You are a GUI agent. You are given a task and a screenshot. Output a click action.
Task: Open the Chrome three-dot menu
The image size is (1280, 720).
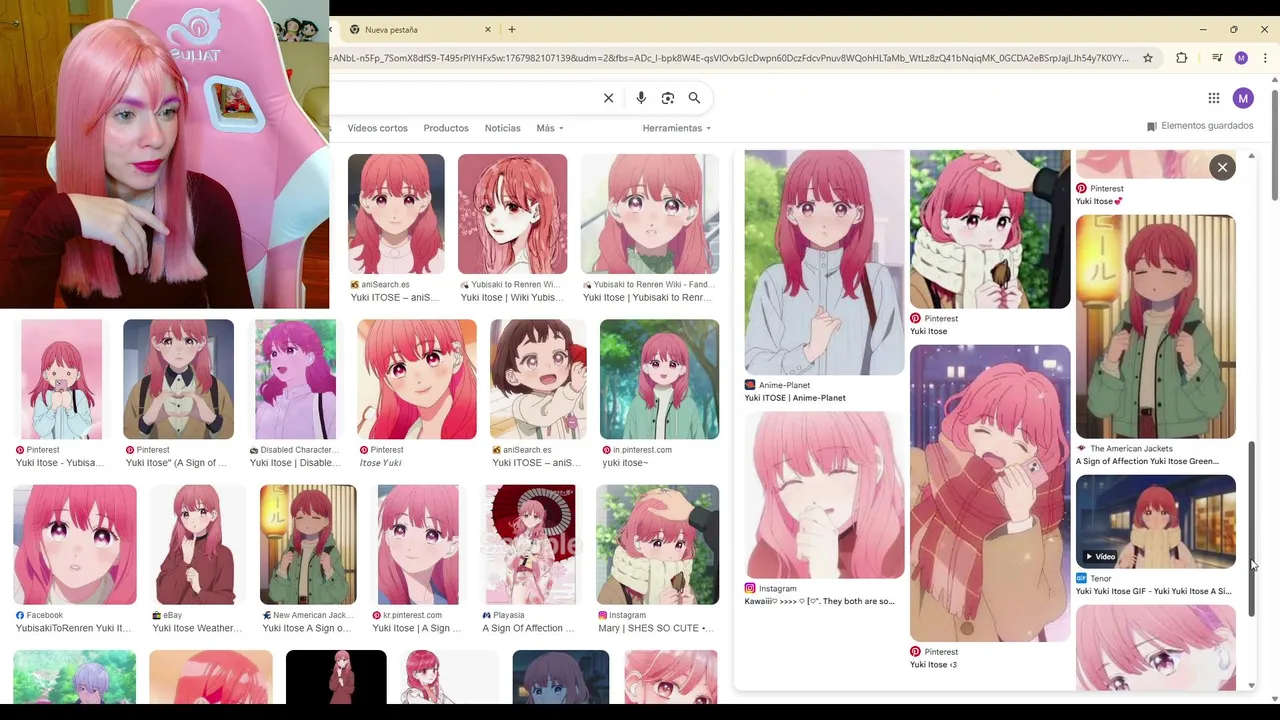1265,58
